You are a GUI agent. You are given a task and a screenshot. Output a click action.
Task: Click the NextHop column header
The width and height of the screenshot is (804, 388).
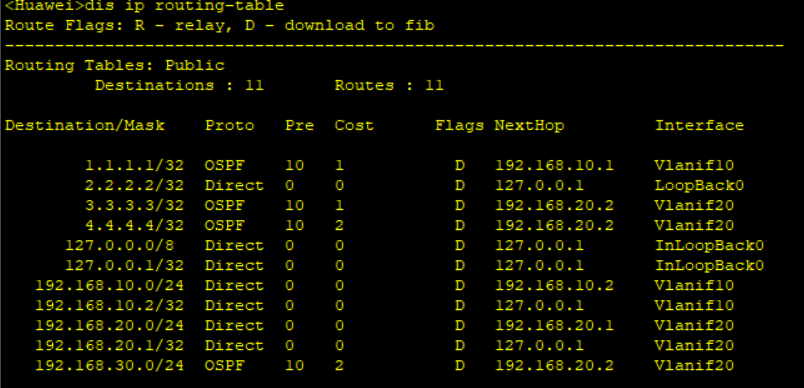click(x=529, y=126)
